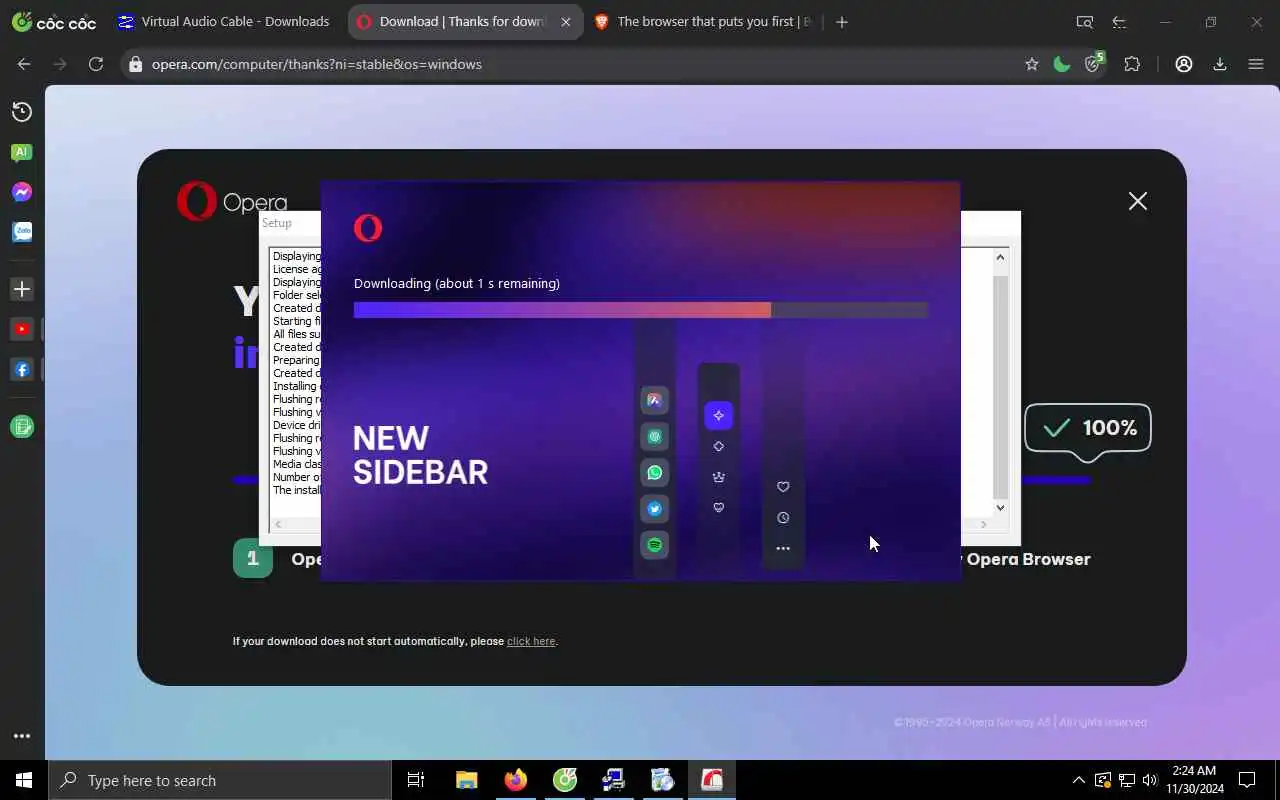Open Messenger from the browser sidebar
The height and width of the screenshot is (800, 1280).
tap(22, 192)
